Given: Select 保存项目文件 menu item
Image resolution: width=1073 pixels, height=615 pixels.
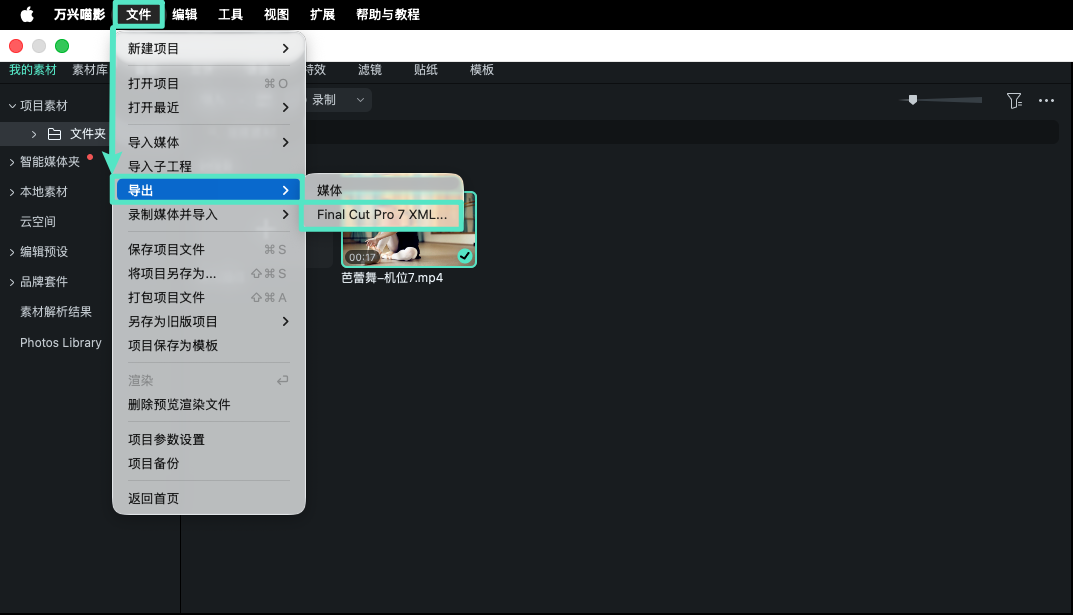Looking at the screenshot, I should click(209, 250).
